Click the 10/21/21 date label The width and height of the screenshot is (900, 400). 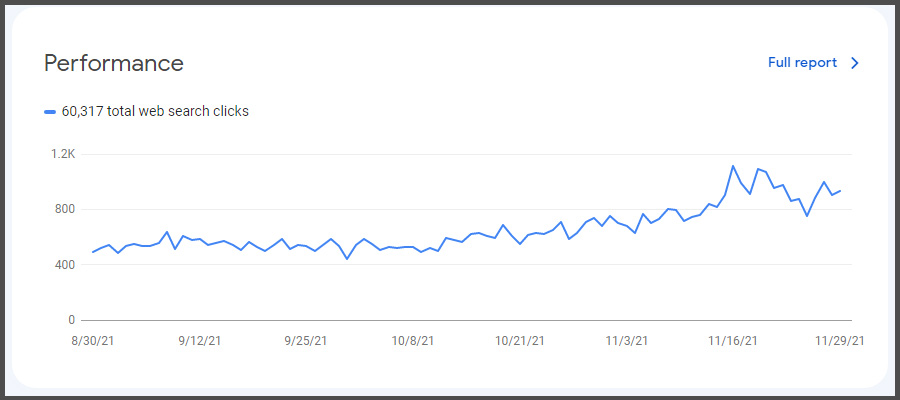[x=520, y=341]
